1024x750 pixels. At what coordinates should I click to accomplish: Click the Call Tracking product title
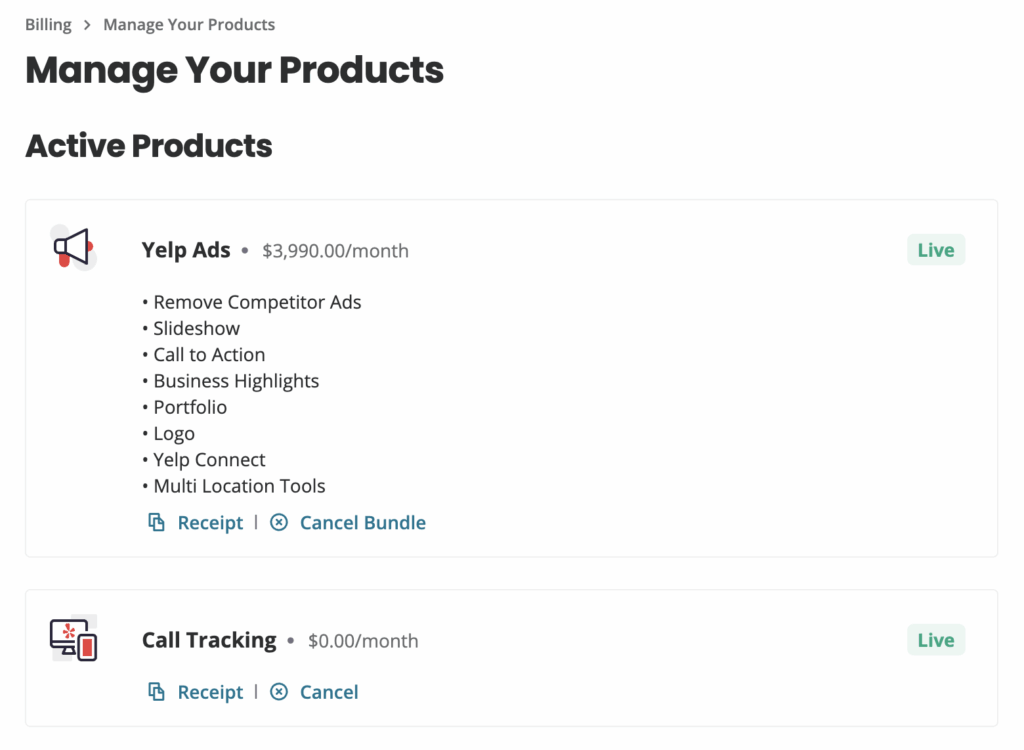209,640
